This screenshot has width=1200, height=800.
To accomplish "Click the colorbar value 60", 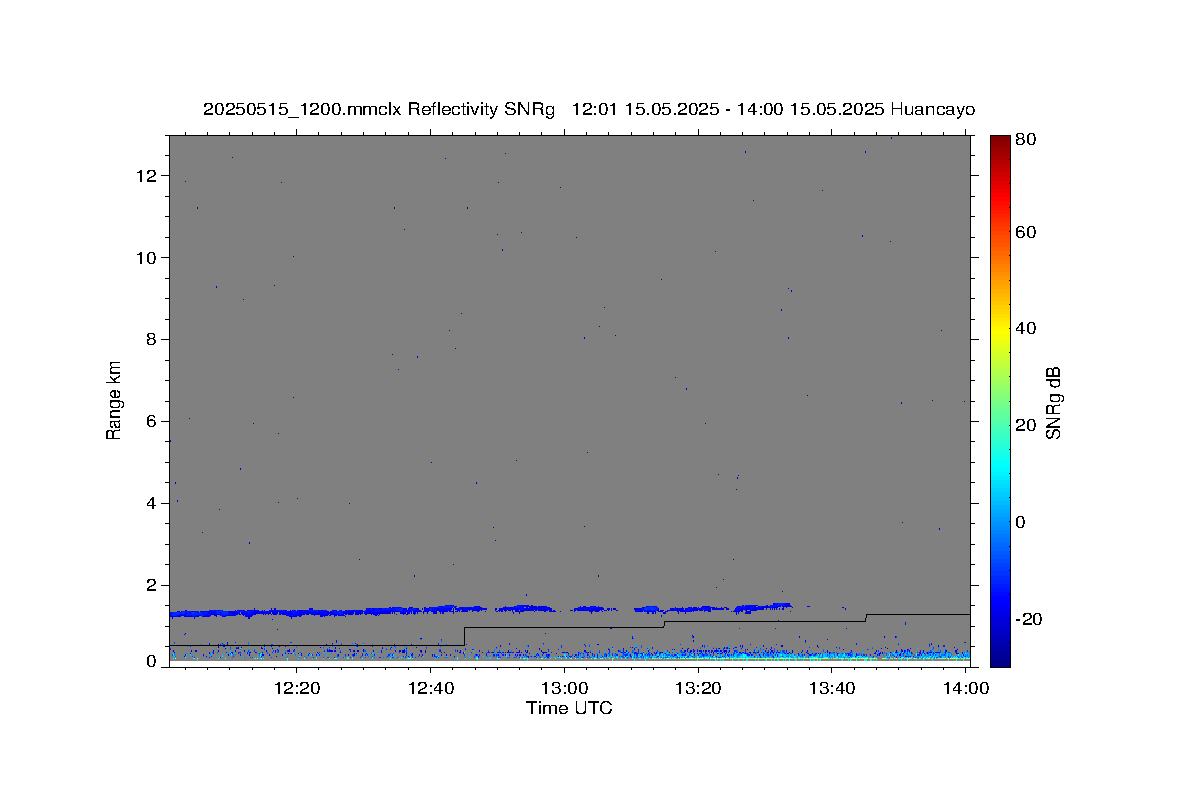I will click(x=1025, y=232).
